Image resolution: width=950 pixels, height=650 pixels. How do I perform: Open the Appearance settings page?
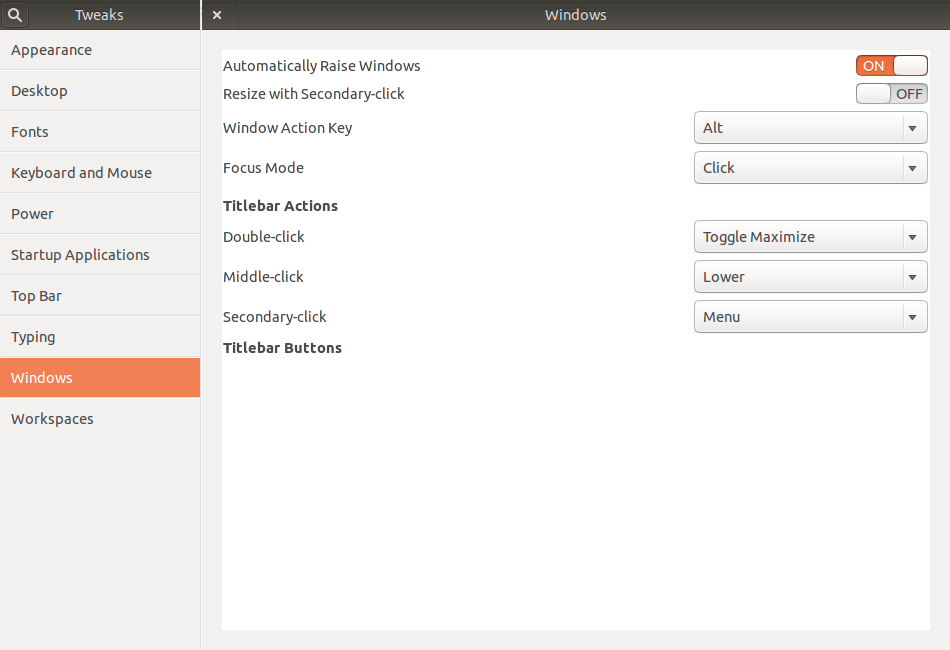point(51,50)
